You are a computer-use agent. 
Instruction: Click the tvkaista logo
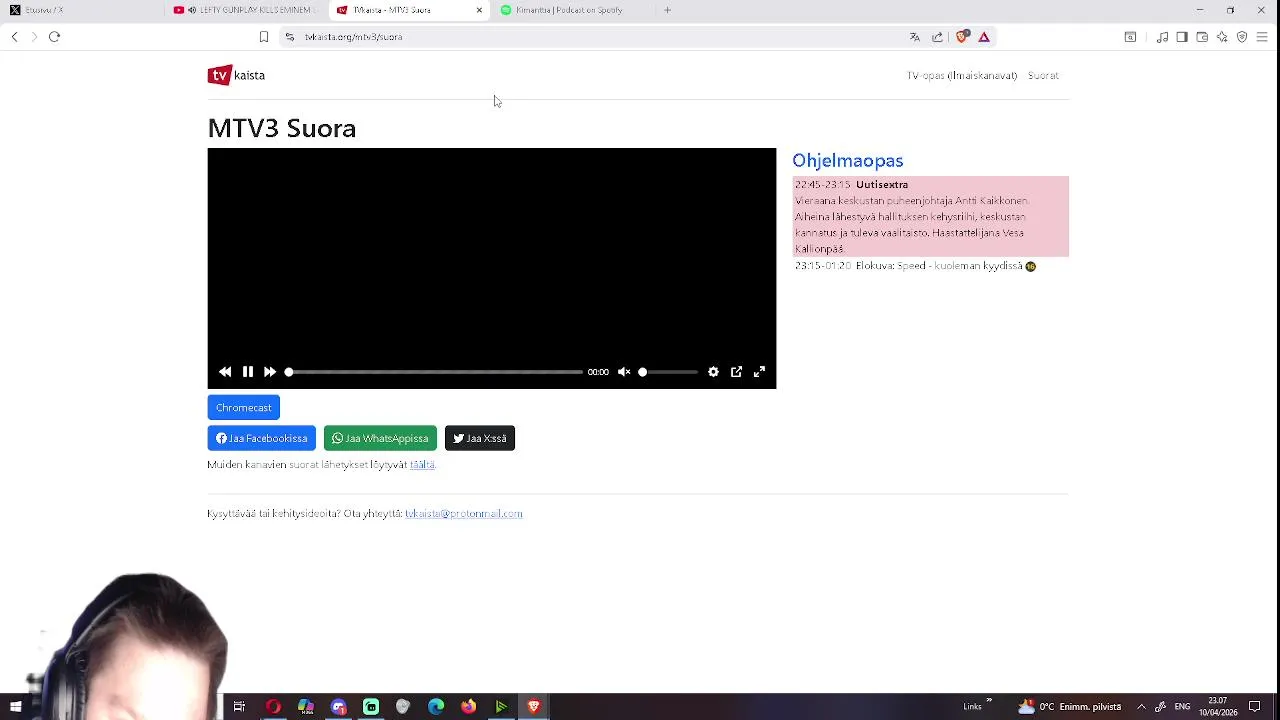point(237,76)
